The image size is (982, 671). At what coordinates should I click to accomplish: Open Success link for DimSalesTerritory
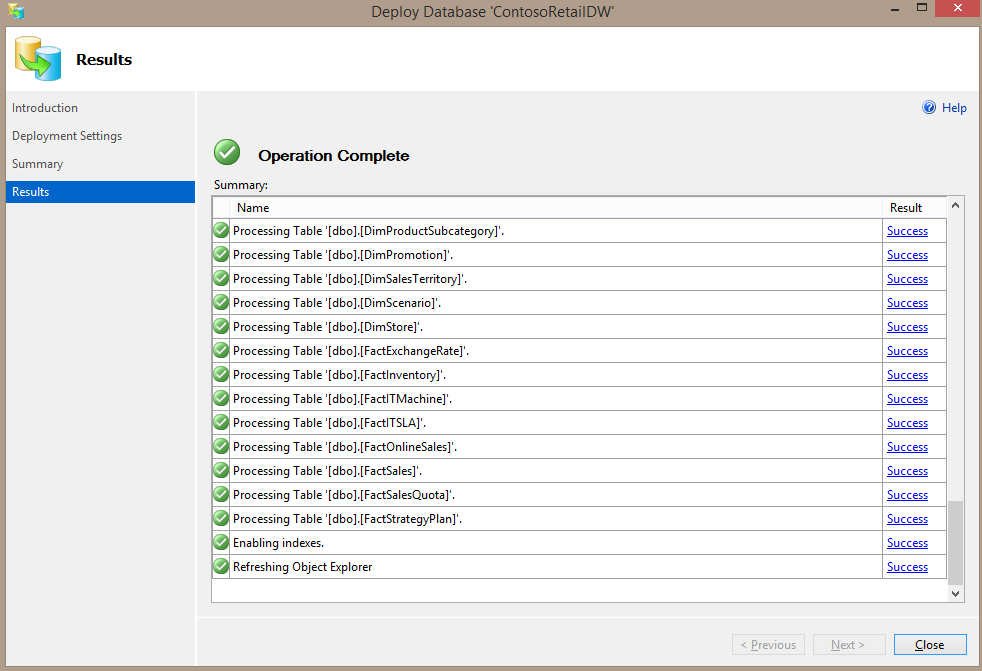click(907, 279)
